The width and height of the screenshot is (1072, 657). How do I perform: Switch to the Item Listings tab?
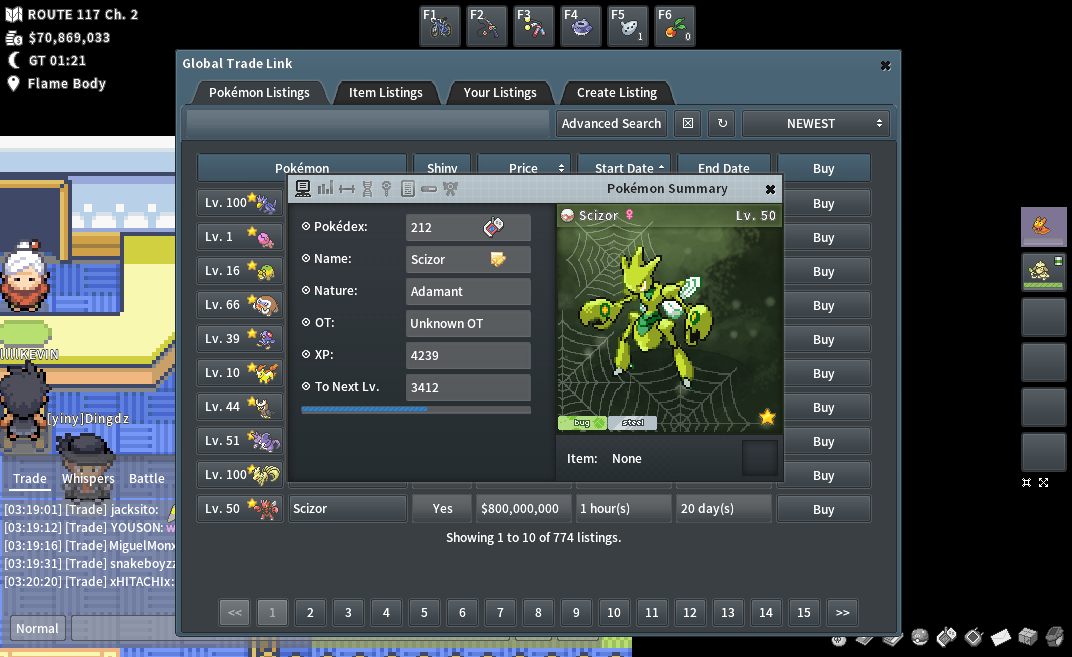click(x=385, y=93)
